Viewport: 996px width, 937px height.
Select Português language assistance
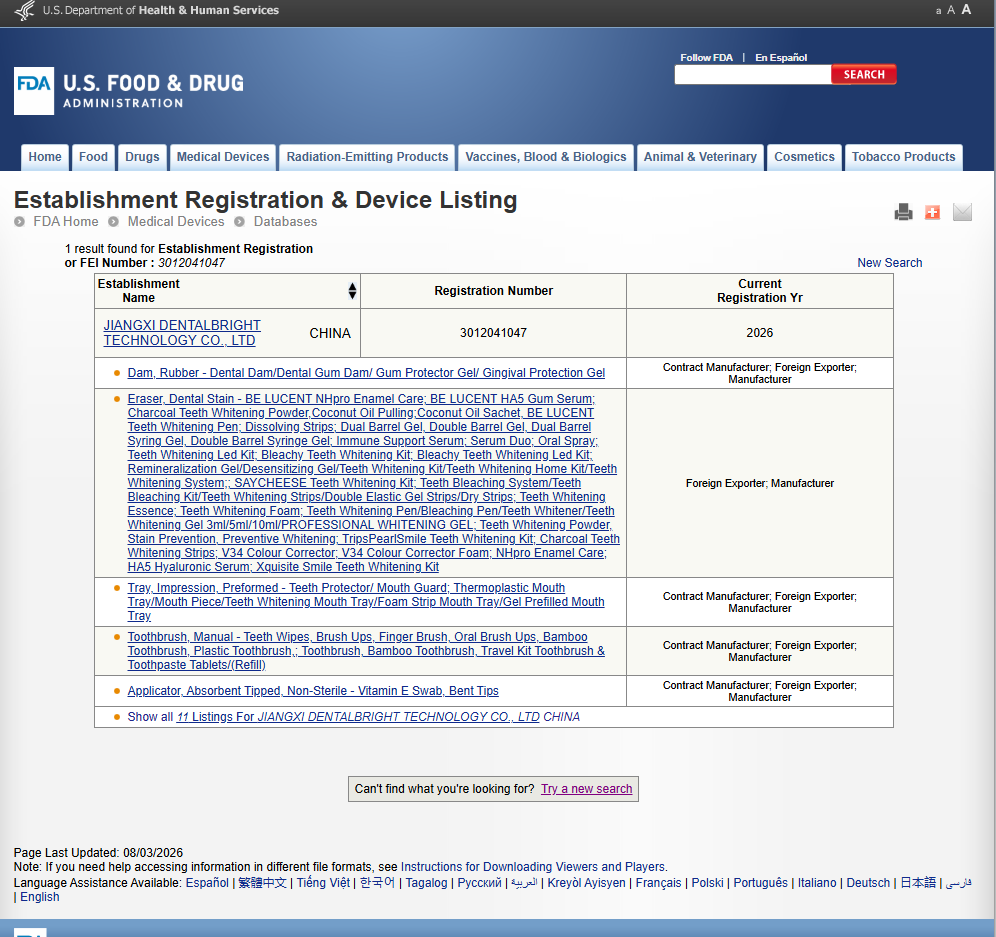coord(760,883)
